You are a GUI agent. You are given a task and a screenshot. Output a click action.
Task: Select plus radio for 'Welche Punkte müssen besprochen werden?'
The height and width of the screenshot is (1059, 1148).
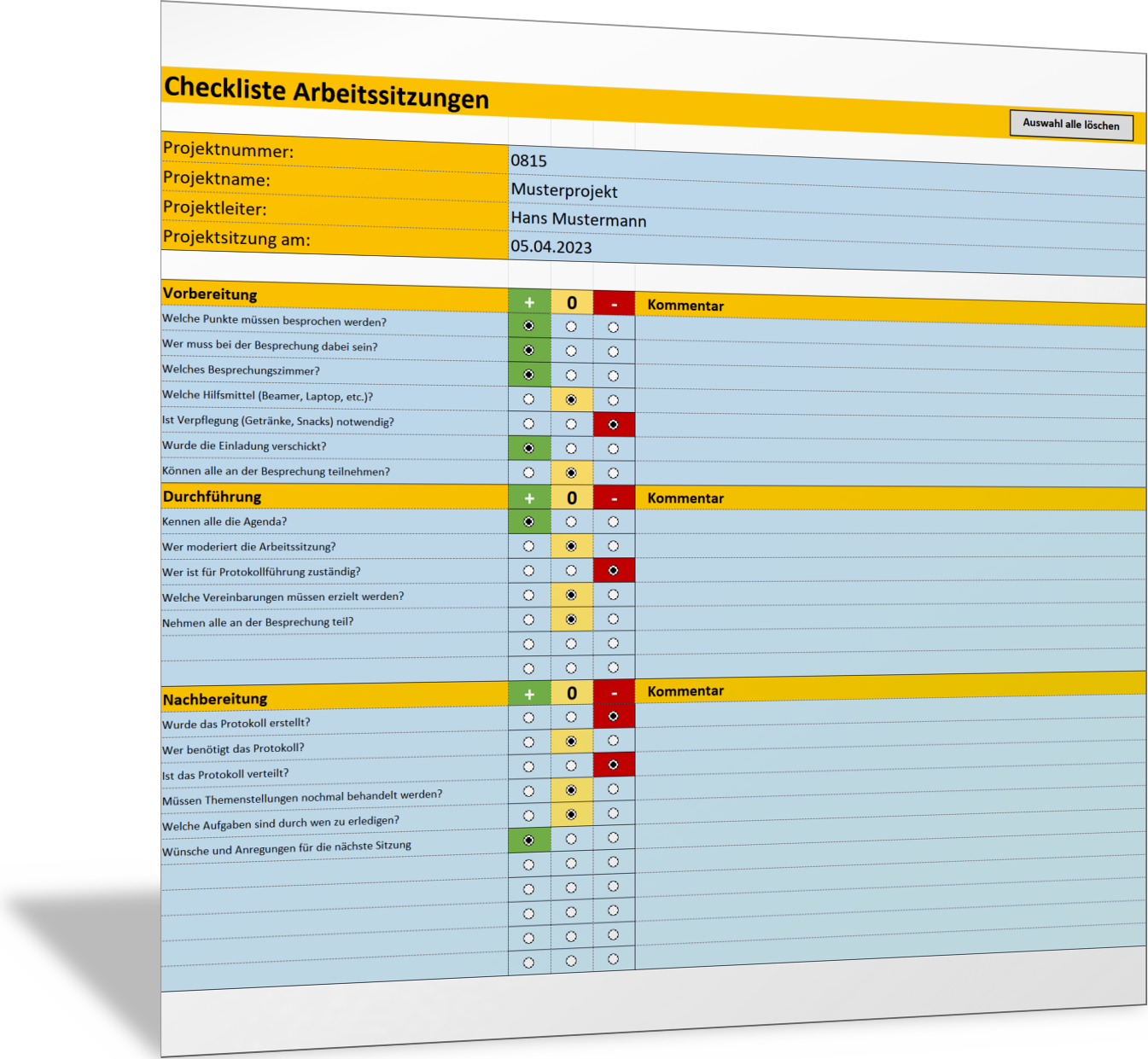click(x=529, y=326)
